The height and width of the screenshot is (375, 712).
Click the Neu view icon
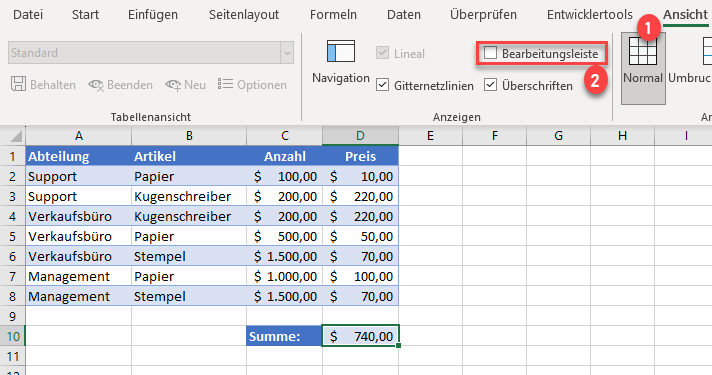(x=173, y=85)
